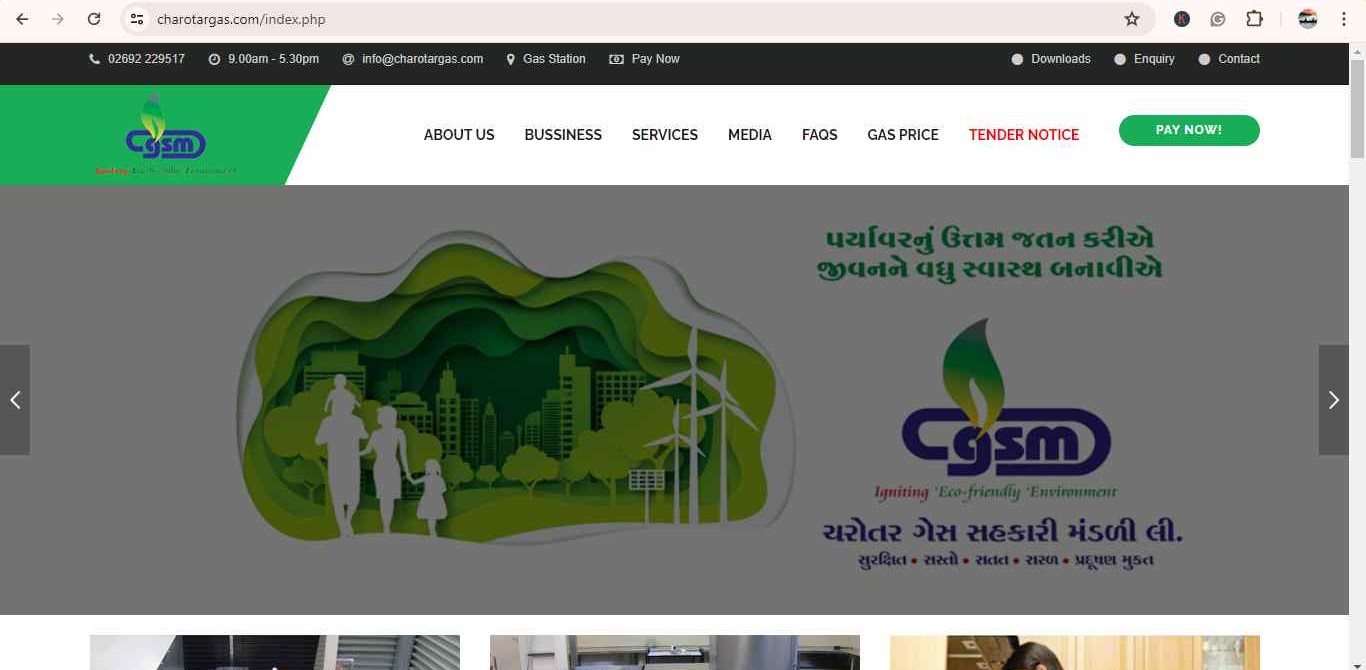Click the green PAY NOW! button

1189,130
